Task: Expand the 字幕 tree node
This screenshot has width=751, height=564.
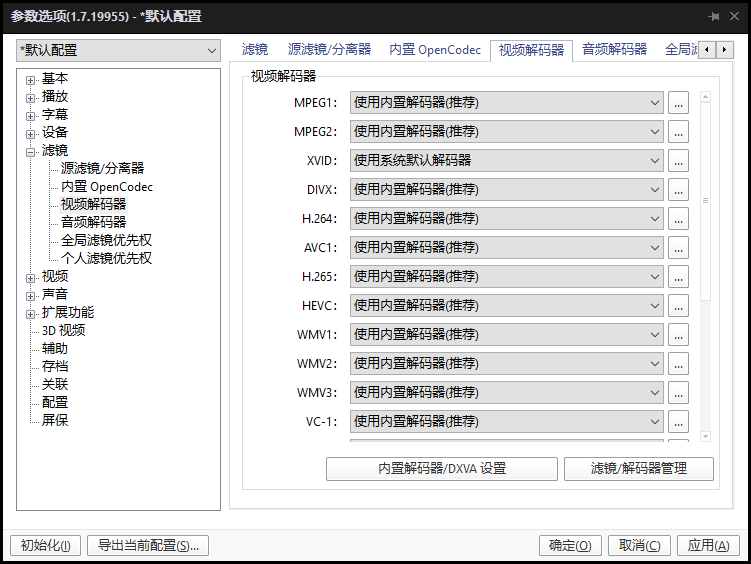Action: click(31, 116)
